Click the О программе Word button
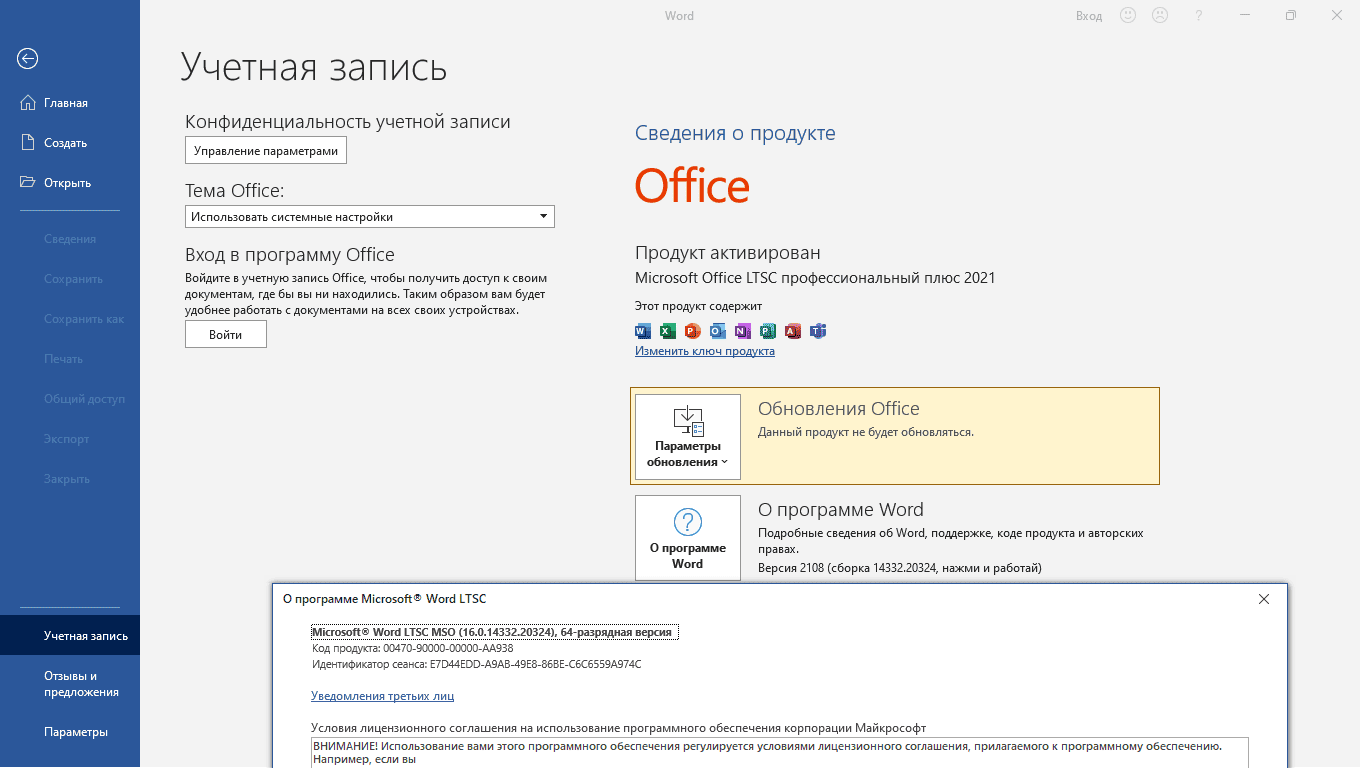1360x768 pixels. tap(688, 538)
